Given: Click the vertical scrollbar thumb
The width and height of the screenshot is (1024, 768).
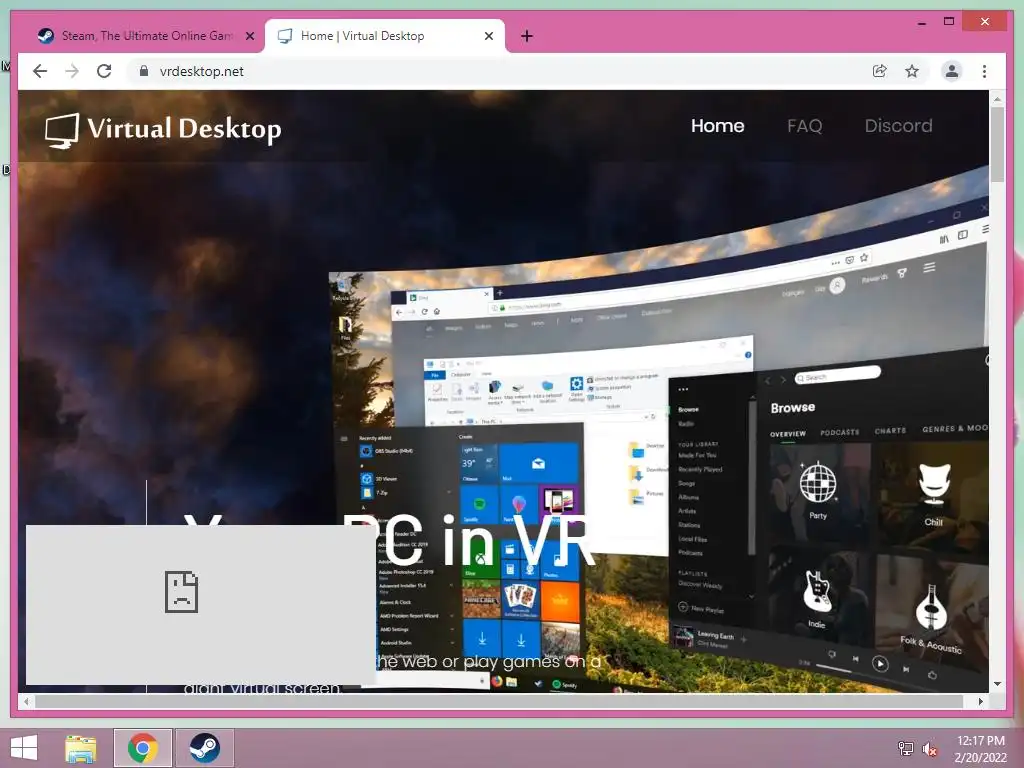Looking at the screenshot, I should pyautogui.click(x=997, y=145).
